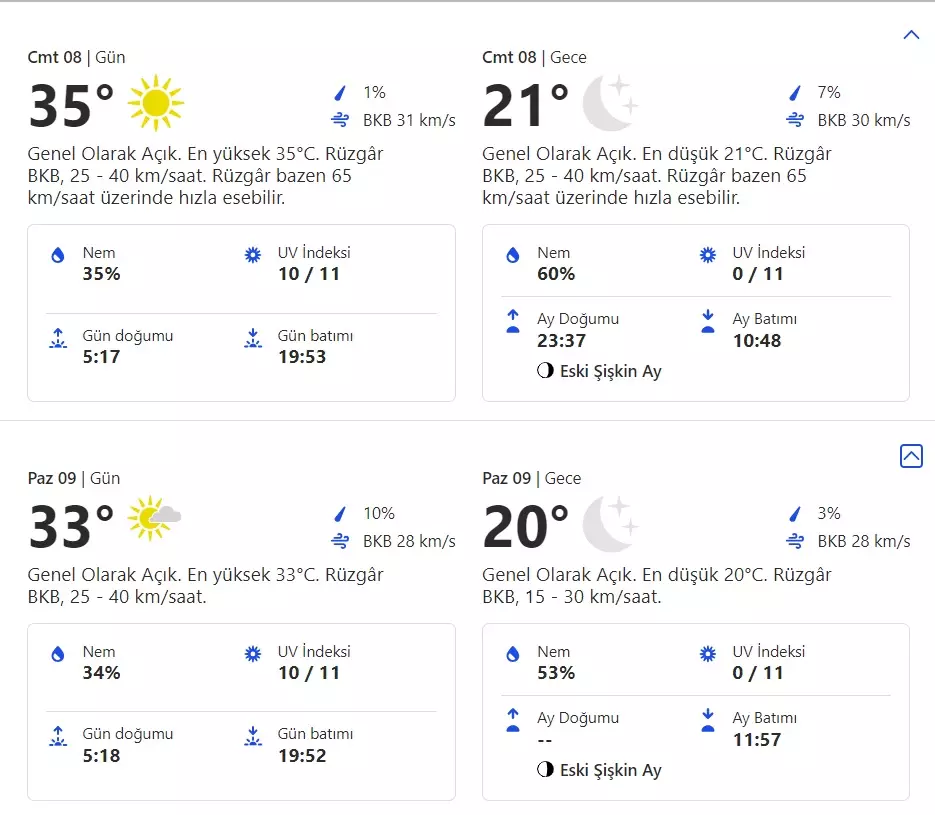935x815 pixels.
Task: Click the humidity drop icon beside Nem 35%
Action: pyautogui.click(x=58, y=255)
